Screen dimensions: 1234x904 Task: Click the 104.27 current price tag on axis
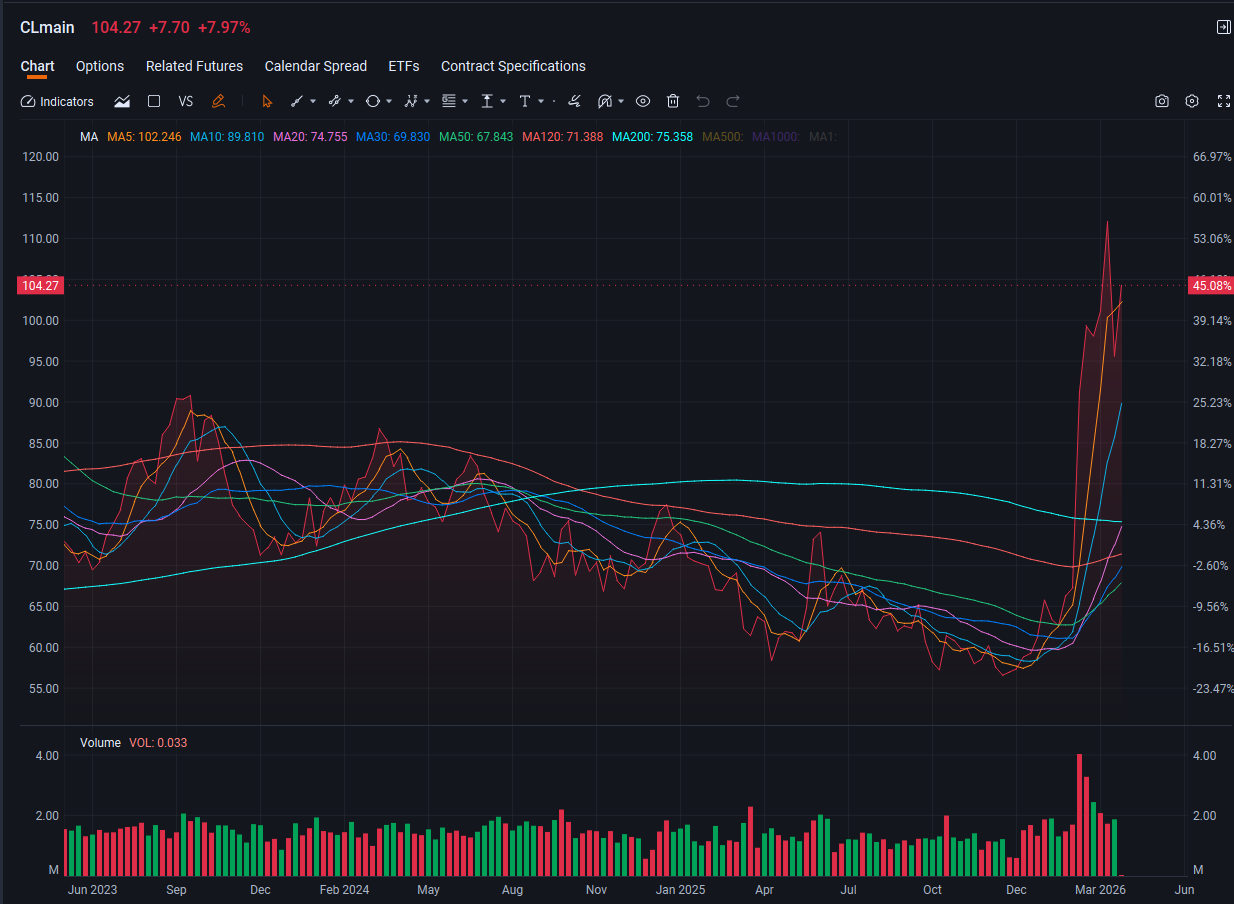[41, 286]
